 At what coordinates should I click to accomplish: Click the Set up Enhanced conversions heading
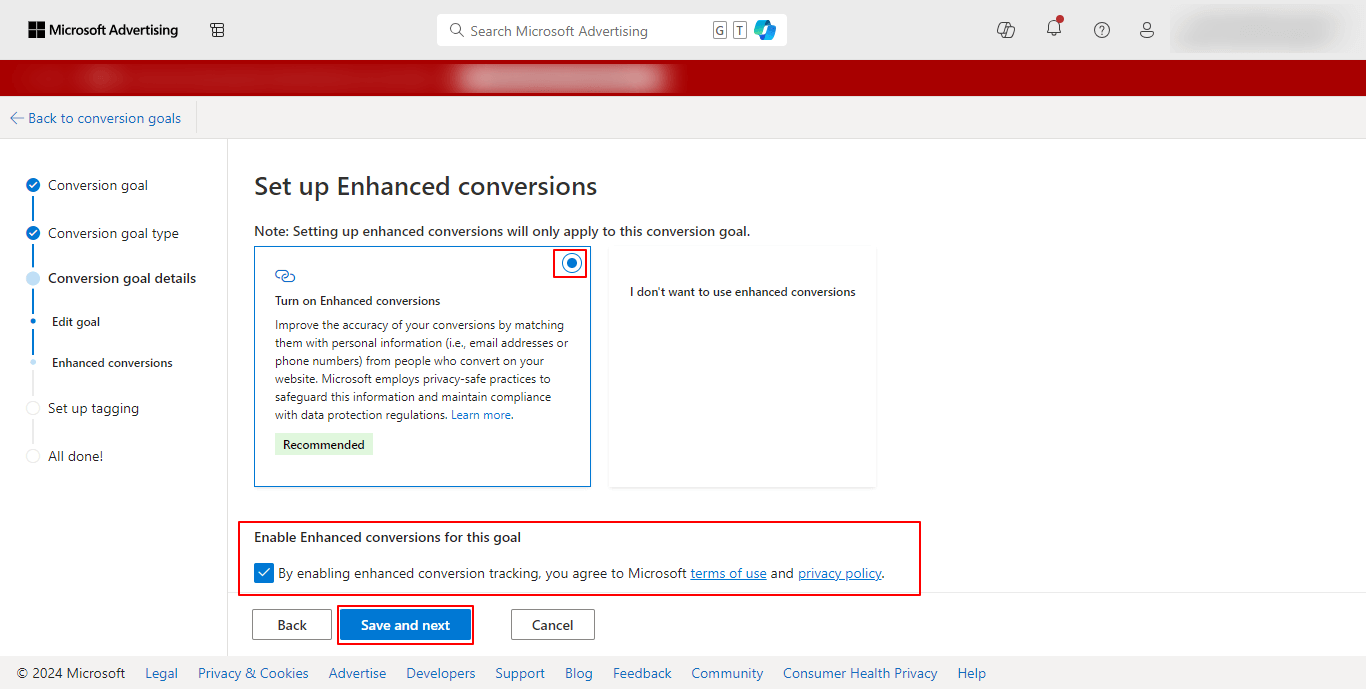[425, 187]
